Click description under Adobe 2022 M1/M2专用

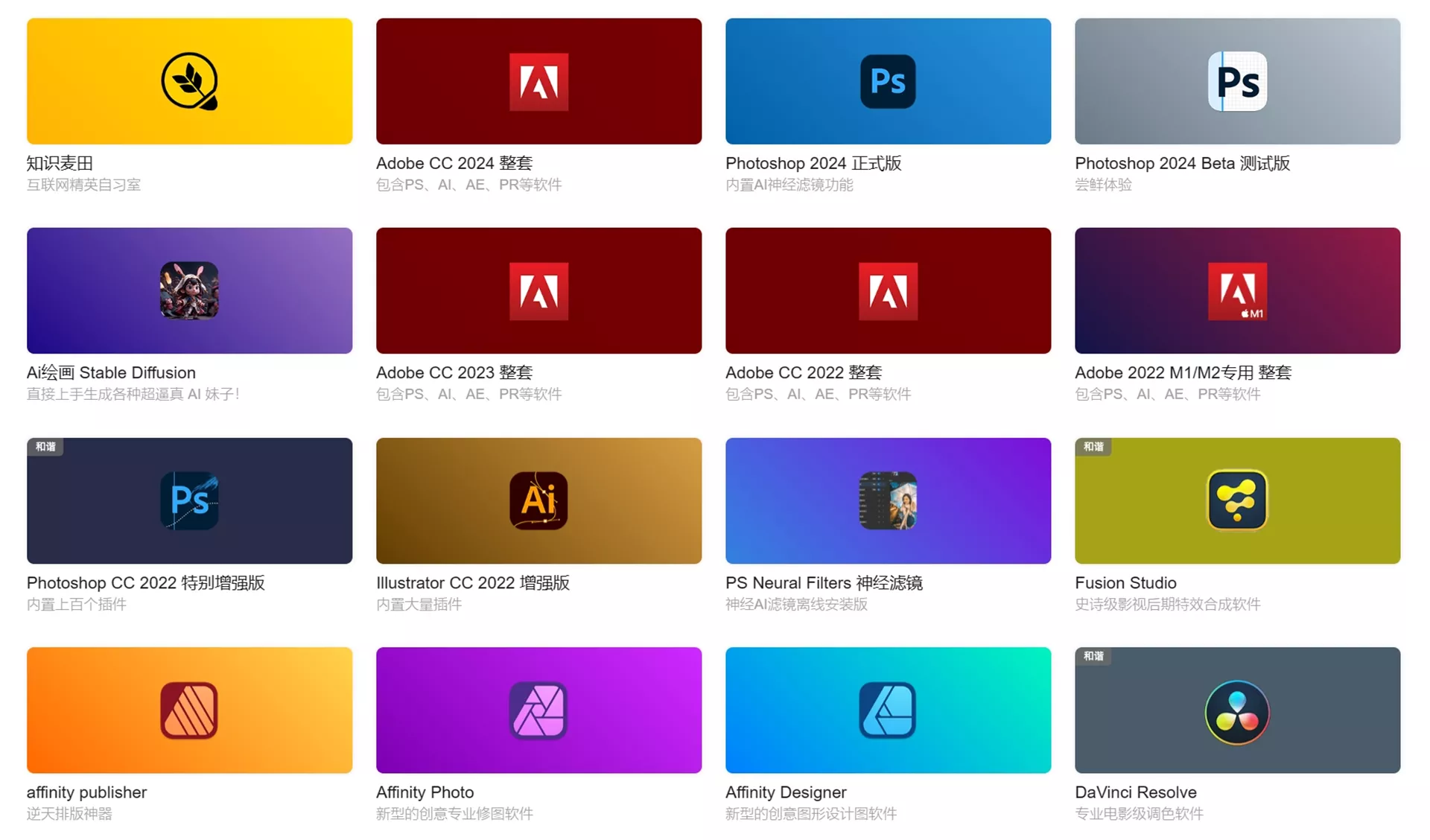(x=1167, y=394)
